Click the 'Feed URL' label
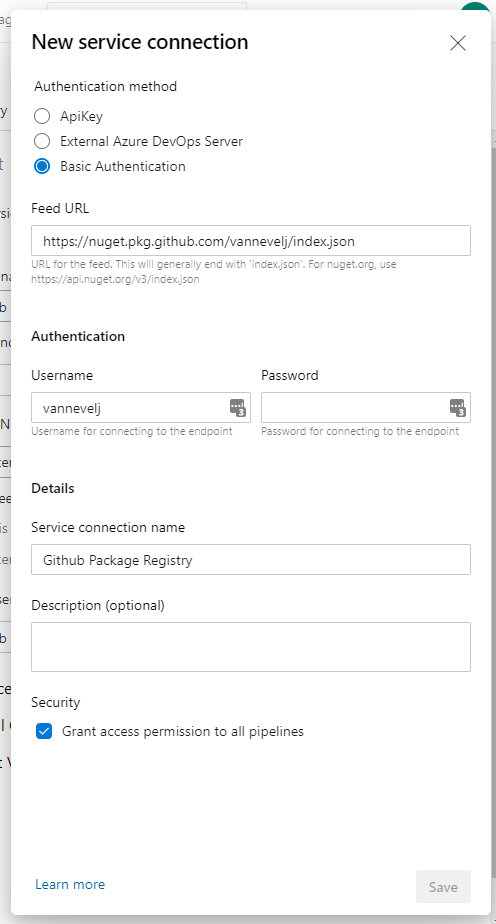496x924 pixels. pyautogui.click(x=60, y=208)
